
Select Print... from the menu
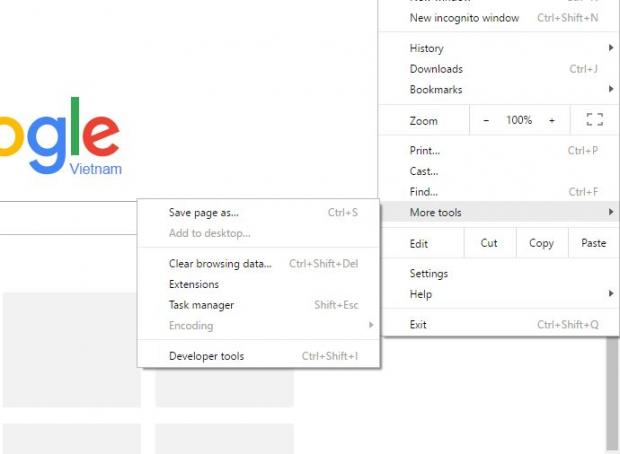tap(424, 151)
